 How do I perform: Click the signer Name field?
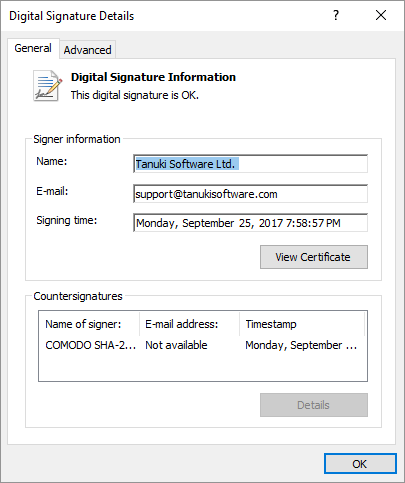(250, 164)
